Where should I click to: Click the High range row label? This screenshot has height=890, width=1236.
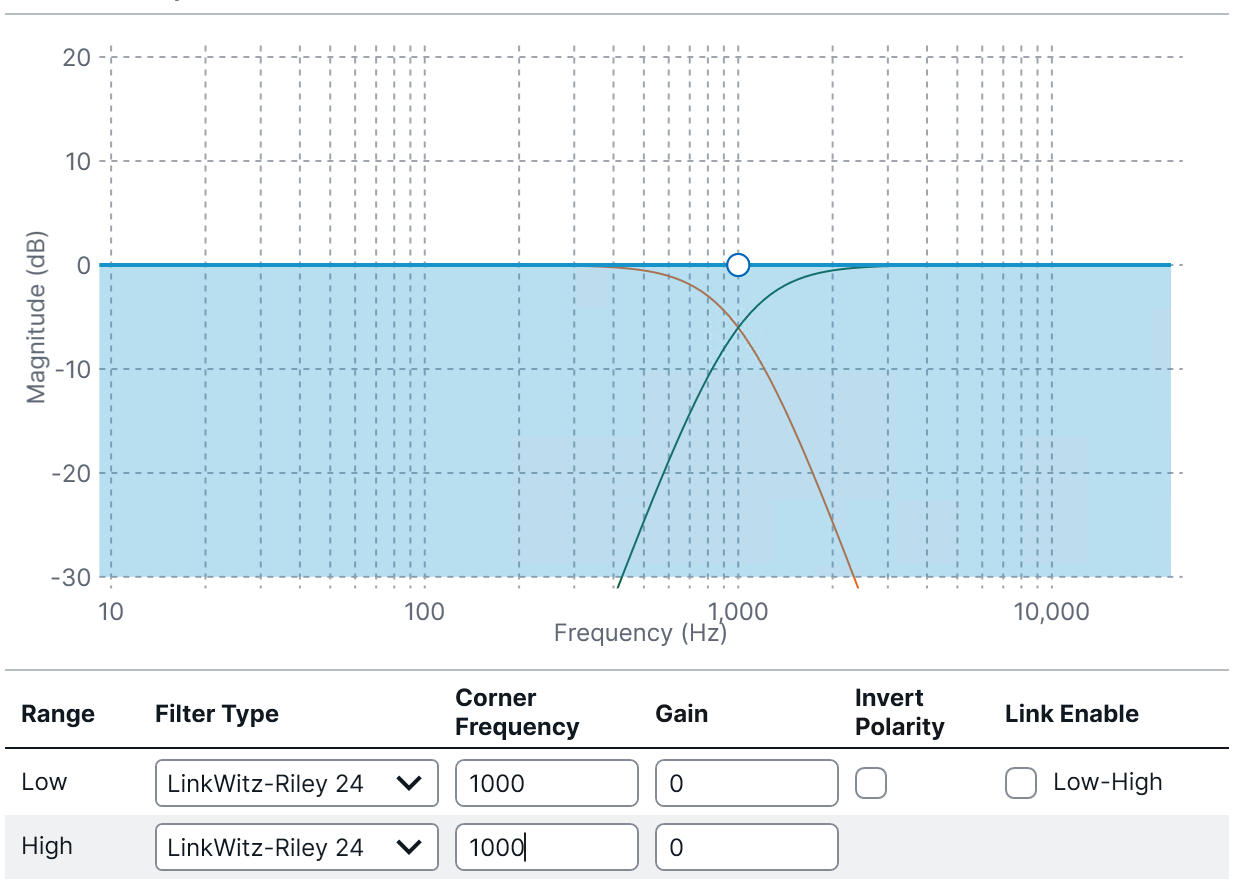47,846
